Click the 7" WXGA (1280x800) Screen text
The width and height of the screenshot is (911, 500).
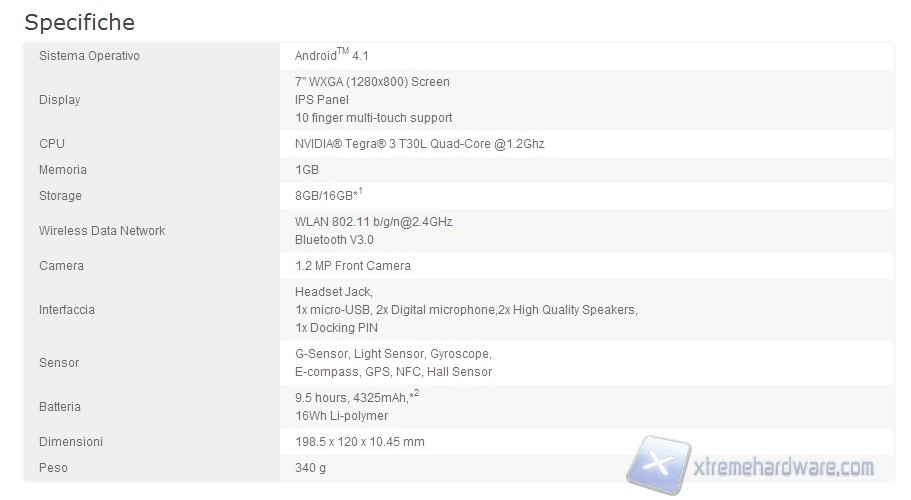point(372,82)
